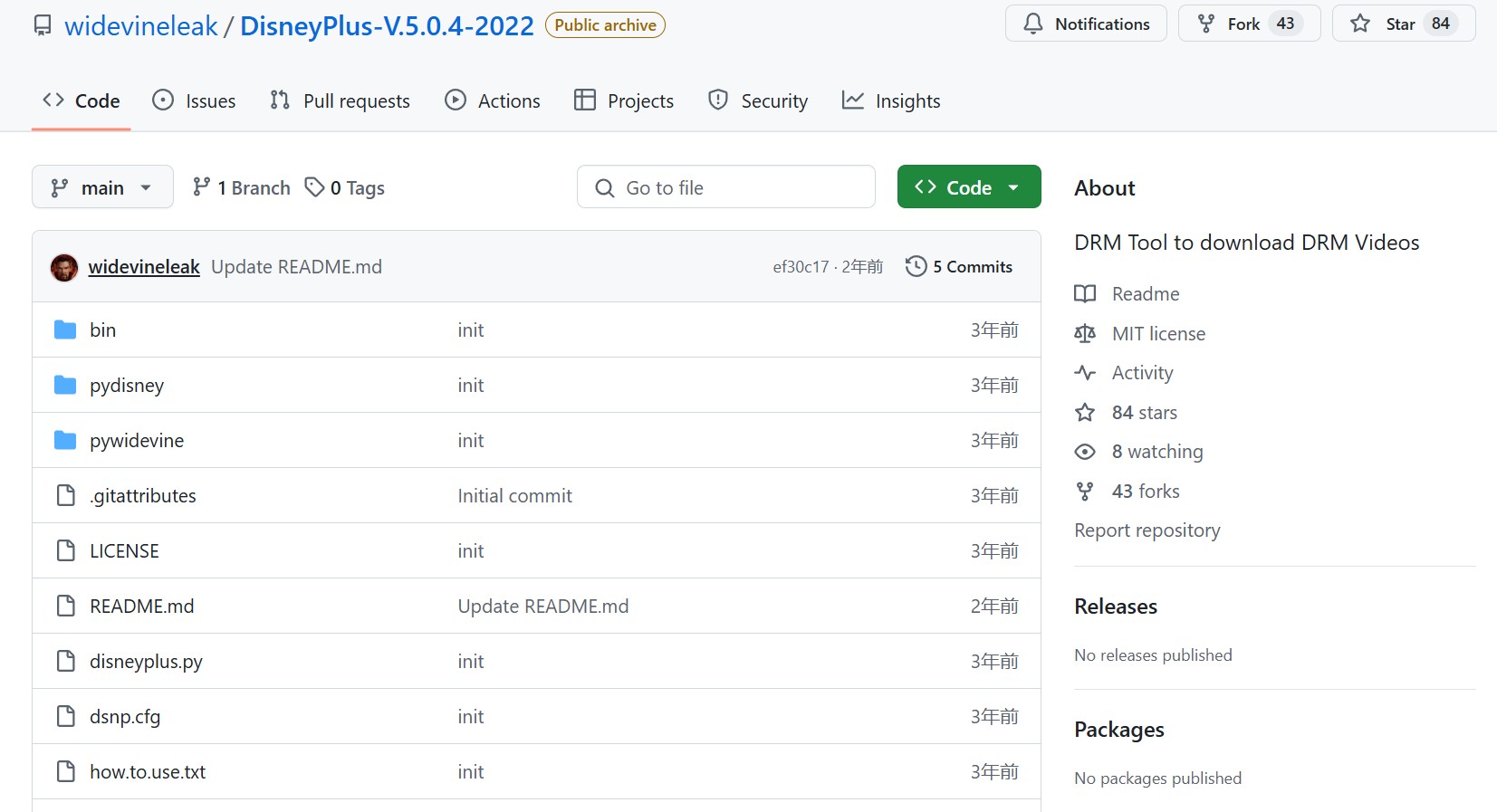This screenshot has height=812, width=1497.
Task: Click the Report repository link
Action: point(1147,530)
